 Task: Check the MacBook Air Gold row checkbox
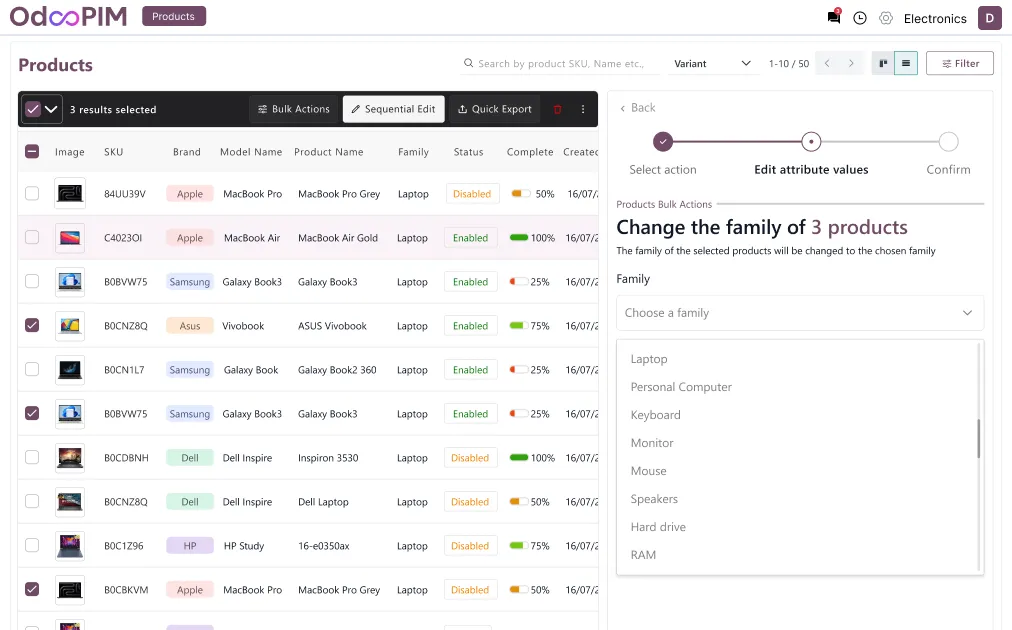(32, 237)
